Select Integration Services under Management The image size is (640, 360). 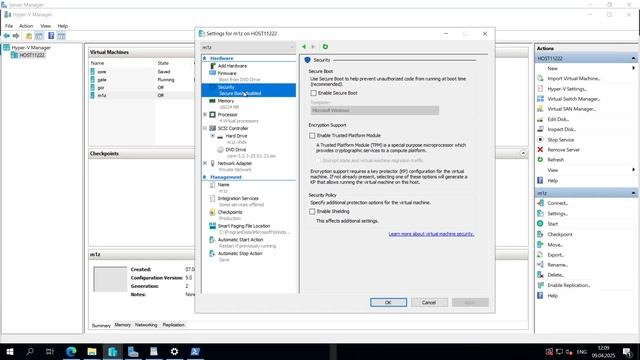click(238, 198)
